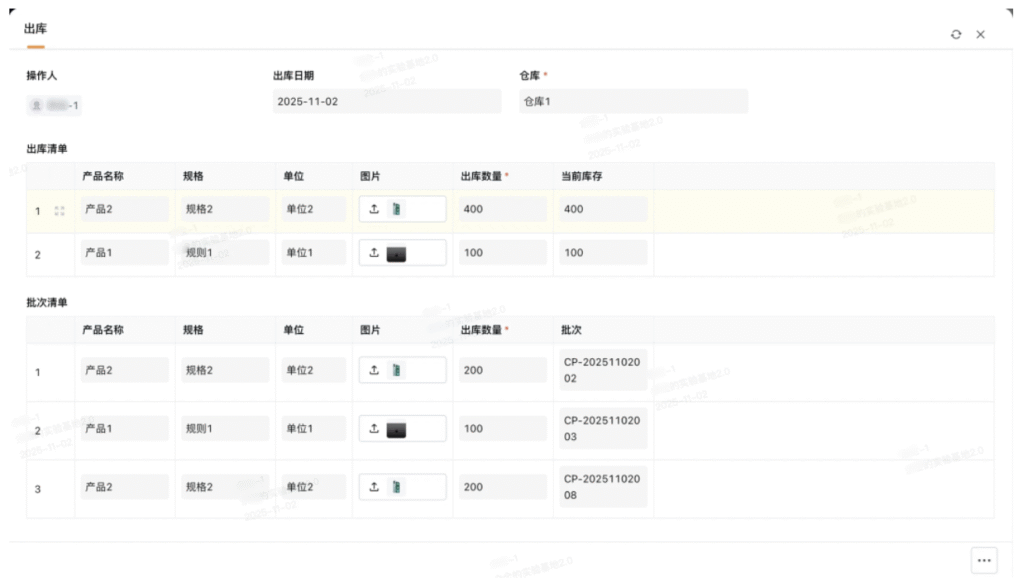The width and height of the screenshot is (1024, 584).
Task: Click batch field CP-20251102003
Action: coord(602,429)
